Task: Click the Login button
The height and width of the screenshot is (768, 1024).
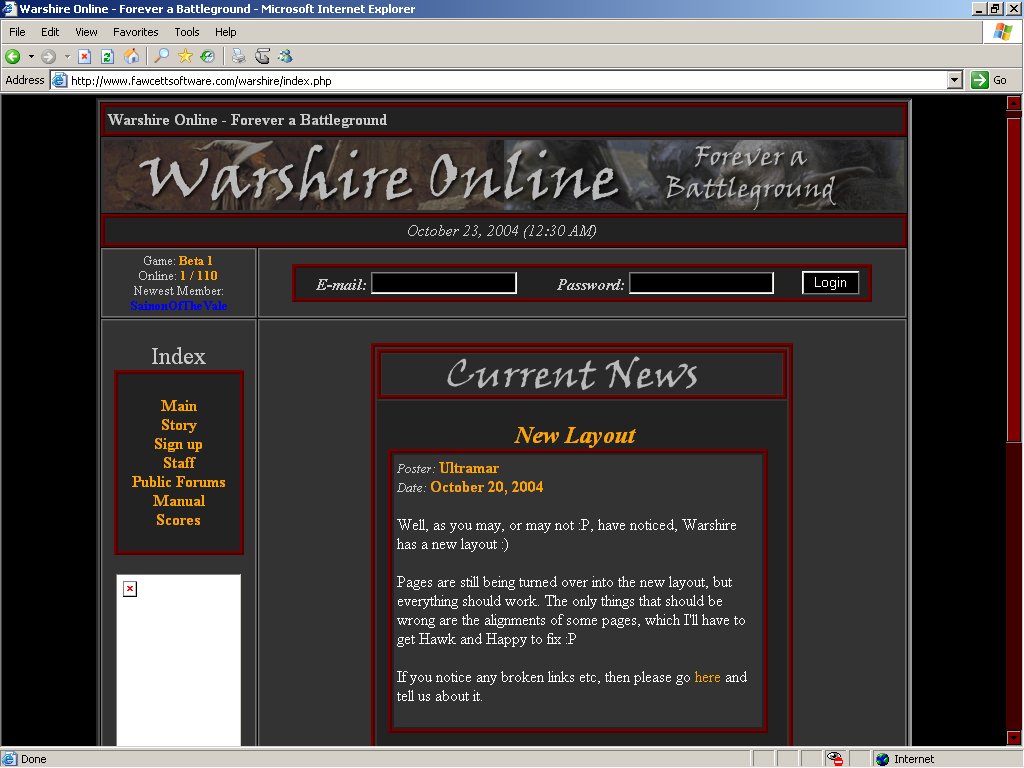Action: 830,283
